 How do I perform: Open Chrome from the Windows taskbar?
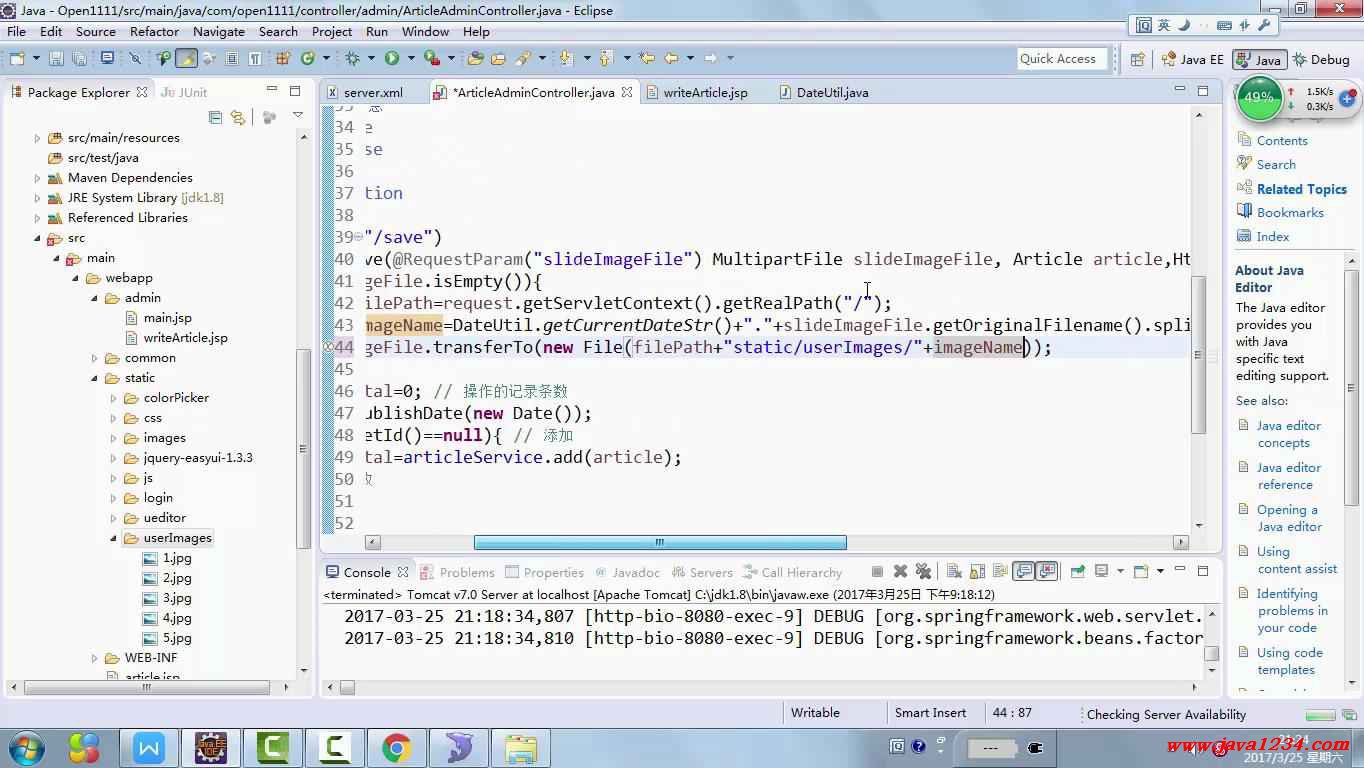tap(396, 747)
